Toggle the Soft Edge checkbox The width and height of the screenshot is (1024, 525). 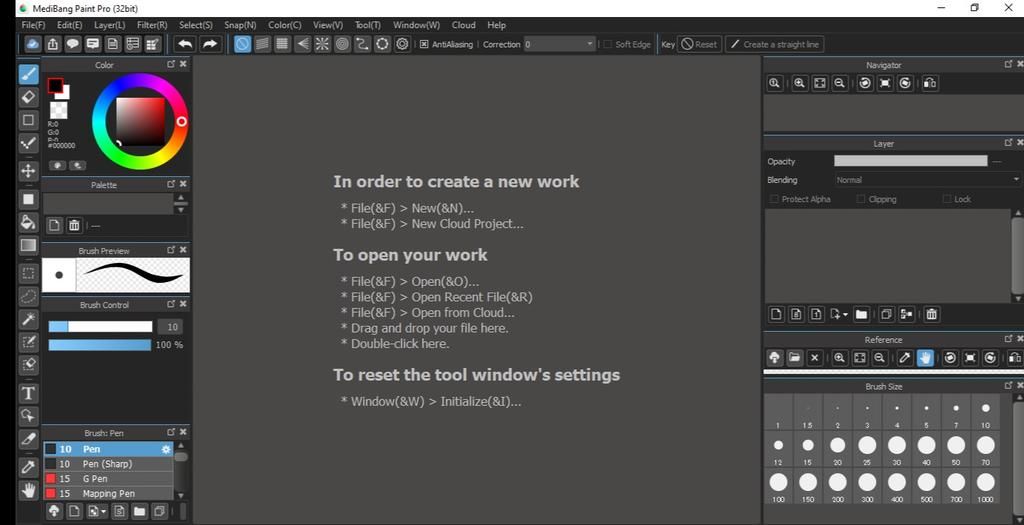click(x=607, y=44)
